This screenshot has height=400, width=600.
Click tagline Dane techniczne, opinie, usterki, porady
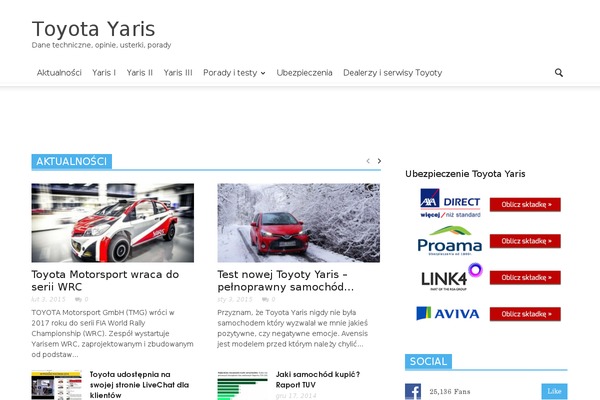tap(101, 45)
